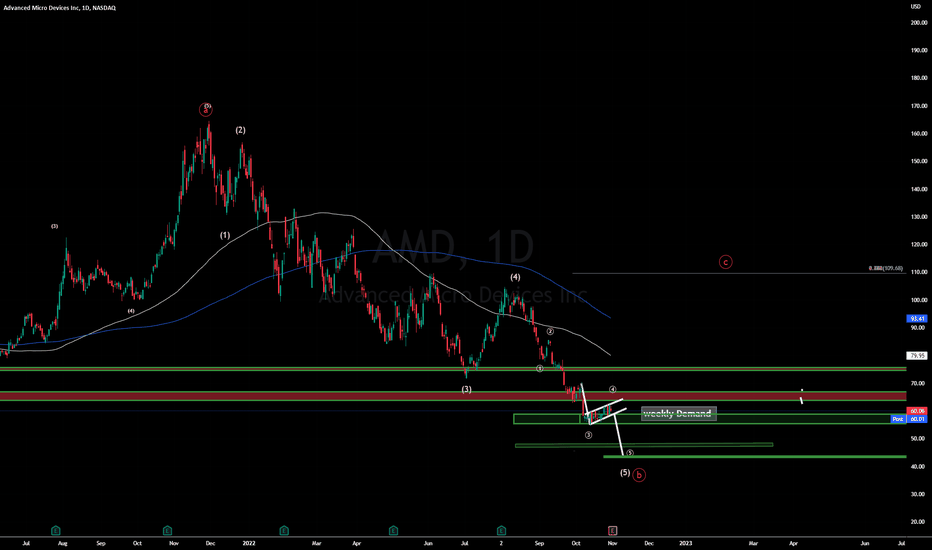Image resolution: width=932 pixels, height=550 pixels.
Task: Click the Aug date axis label
Action: [x=62, y=543]
